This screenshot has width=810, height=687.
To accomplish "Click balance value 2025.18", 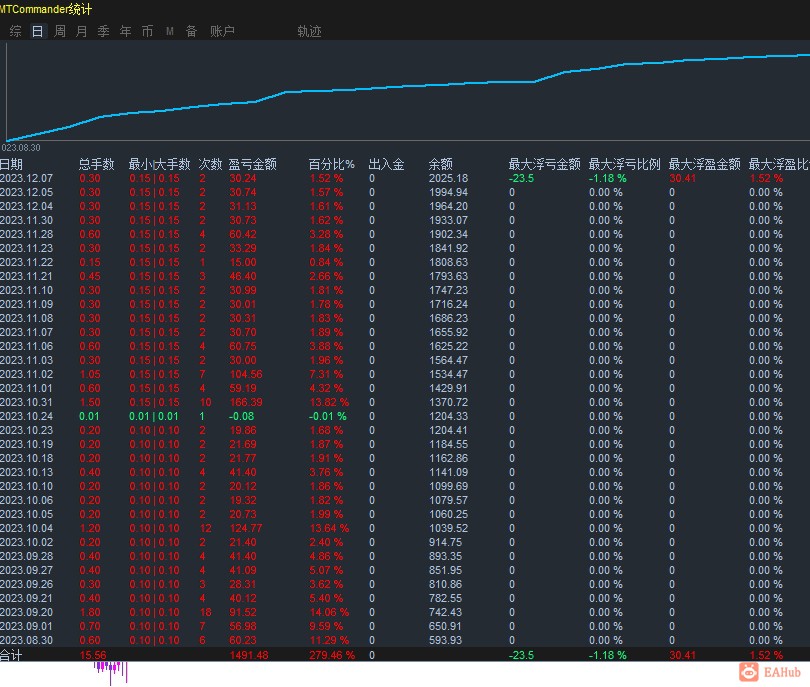I will pyautogui.click(x=448, y=178).
